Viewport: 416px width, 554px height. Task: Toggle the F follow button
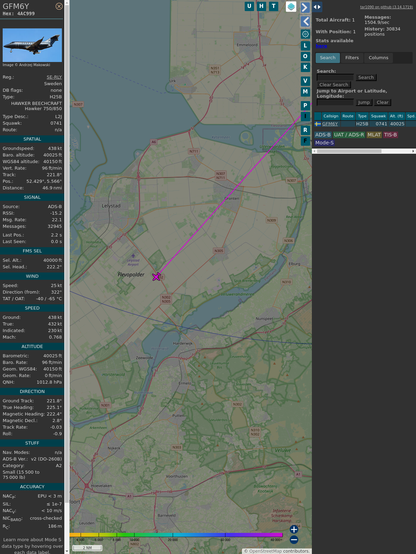[x=305, y=141]
